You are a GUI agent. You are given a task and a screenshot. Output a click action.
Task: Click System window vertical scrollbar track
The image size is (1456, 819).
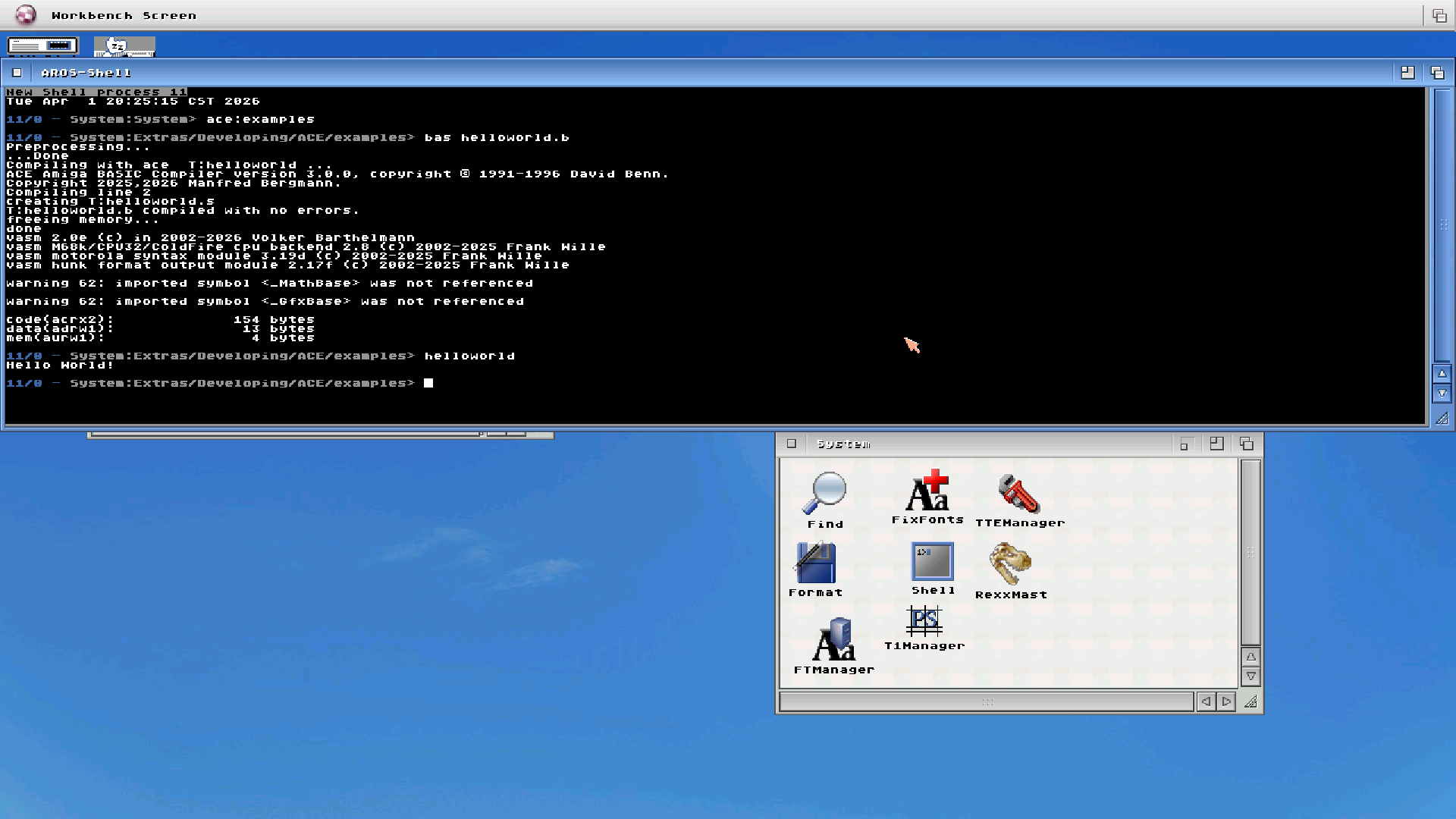[1250, 552]
